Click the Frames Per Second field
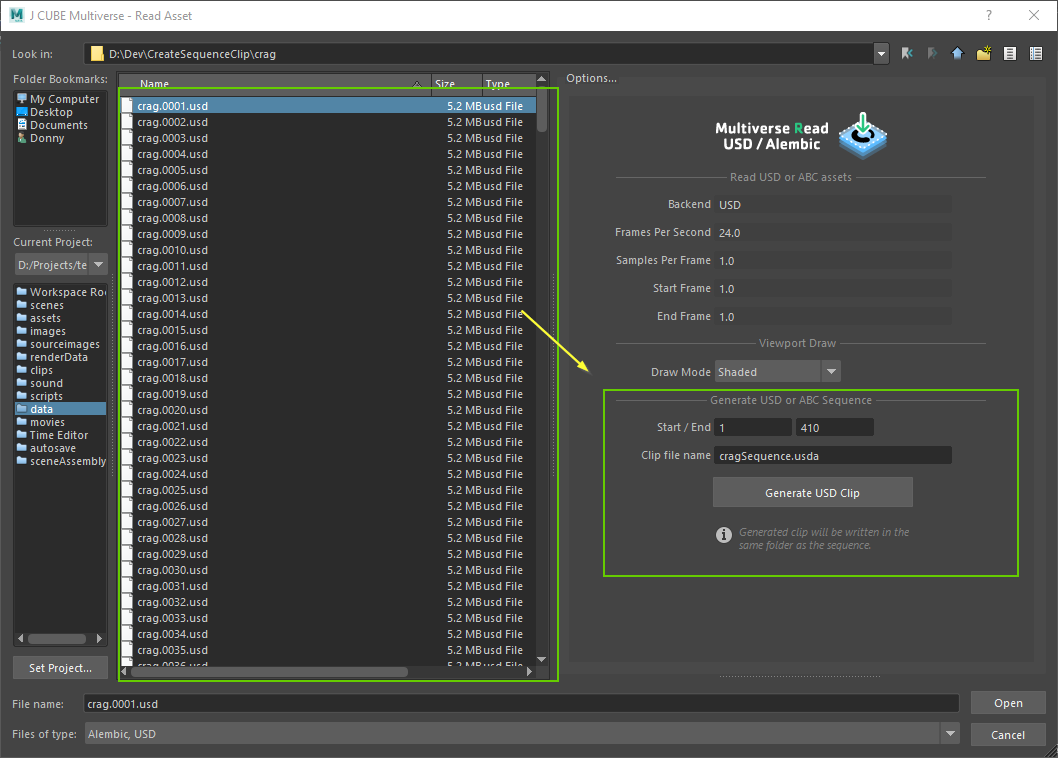This screenshot has width=1058, height=758. point(833,232)
